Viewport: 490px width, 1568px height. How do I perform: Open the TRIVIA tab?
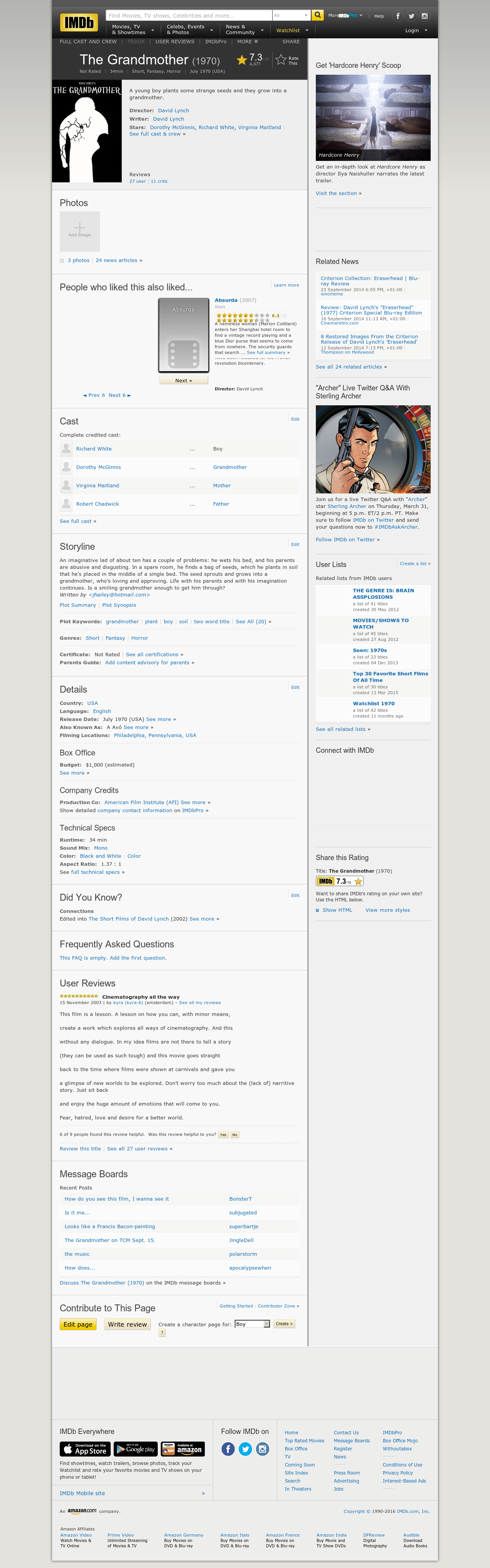tap(136, 42)
